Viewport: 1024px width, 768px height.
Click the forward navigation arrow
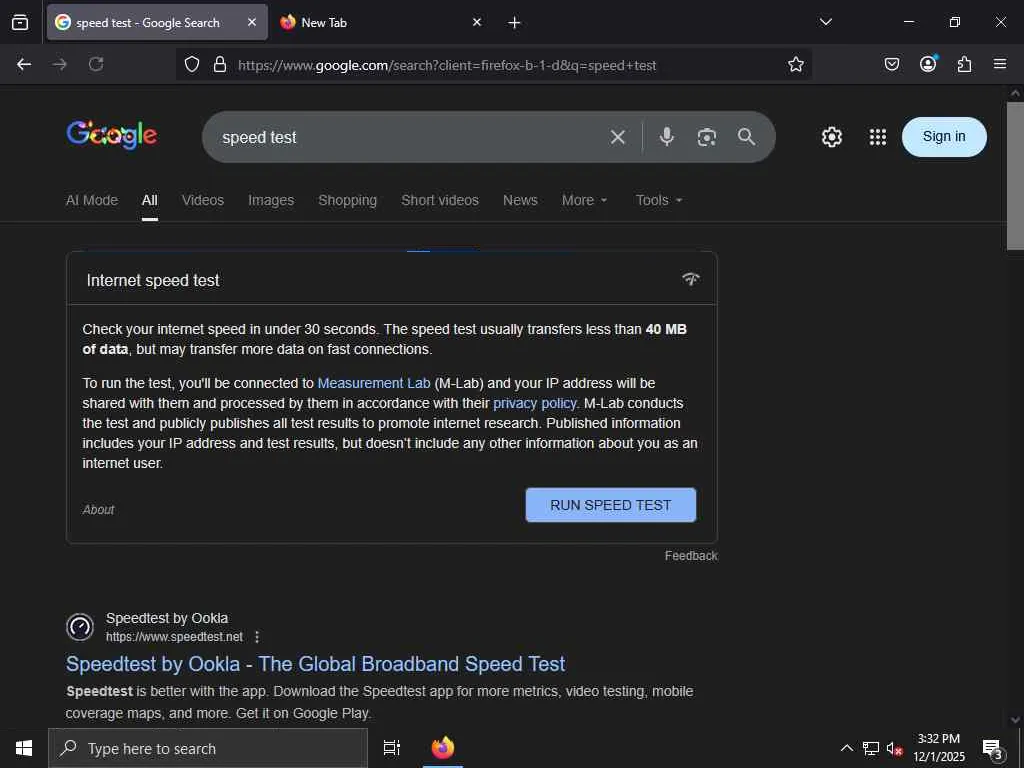click(60, 64)
